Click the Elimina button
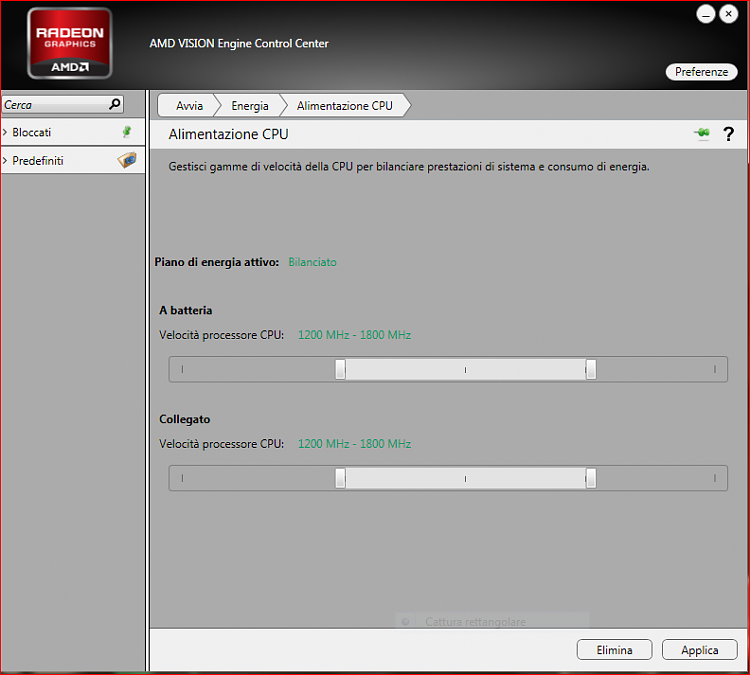The height and width of the screenshot is (675, 750). click(614, 650)
